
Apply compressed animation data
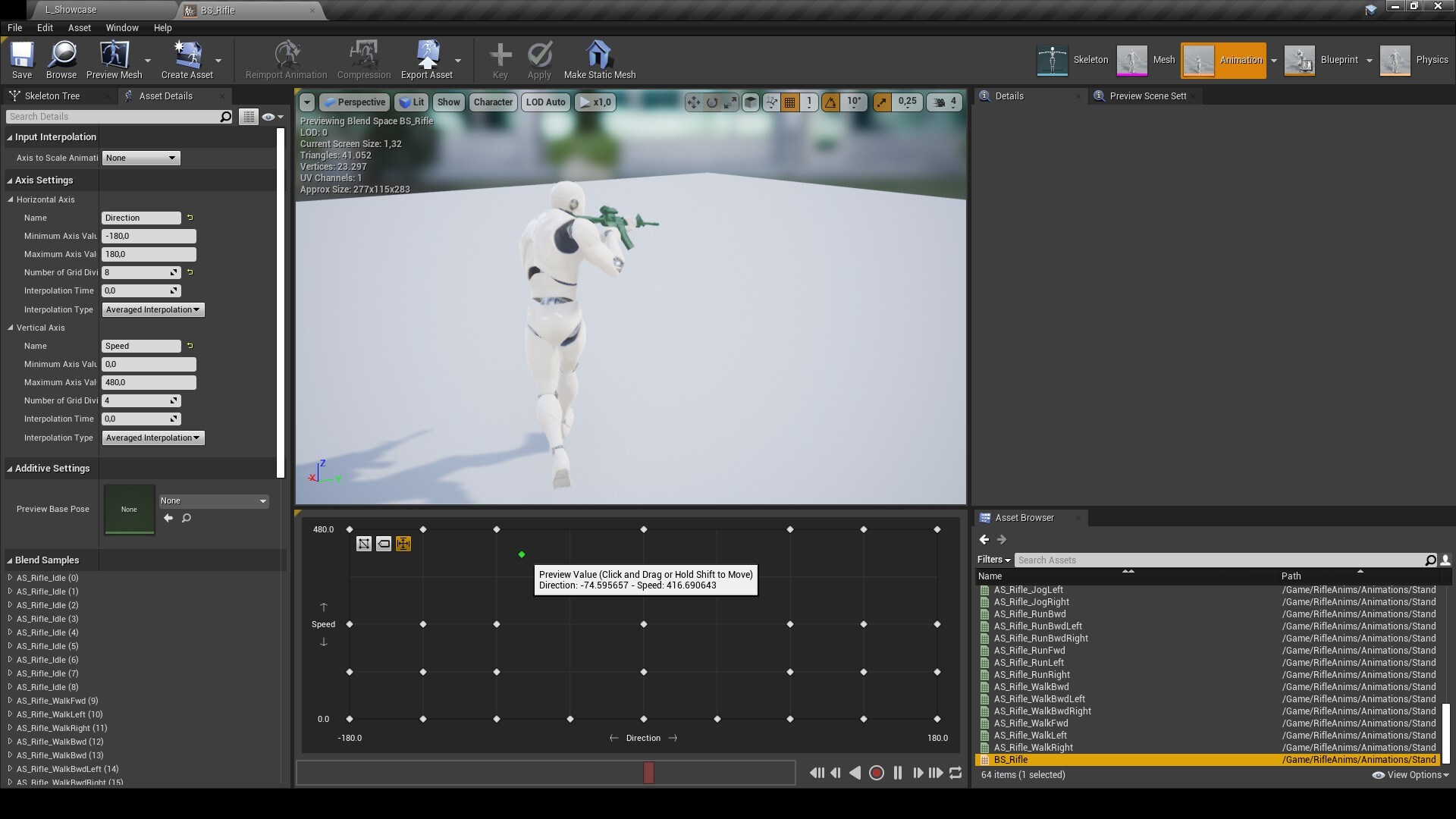[x=539, y=60]
